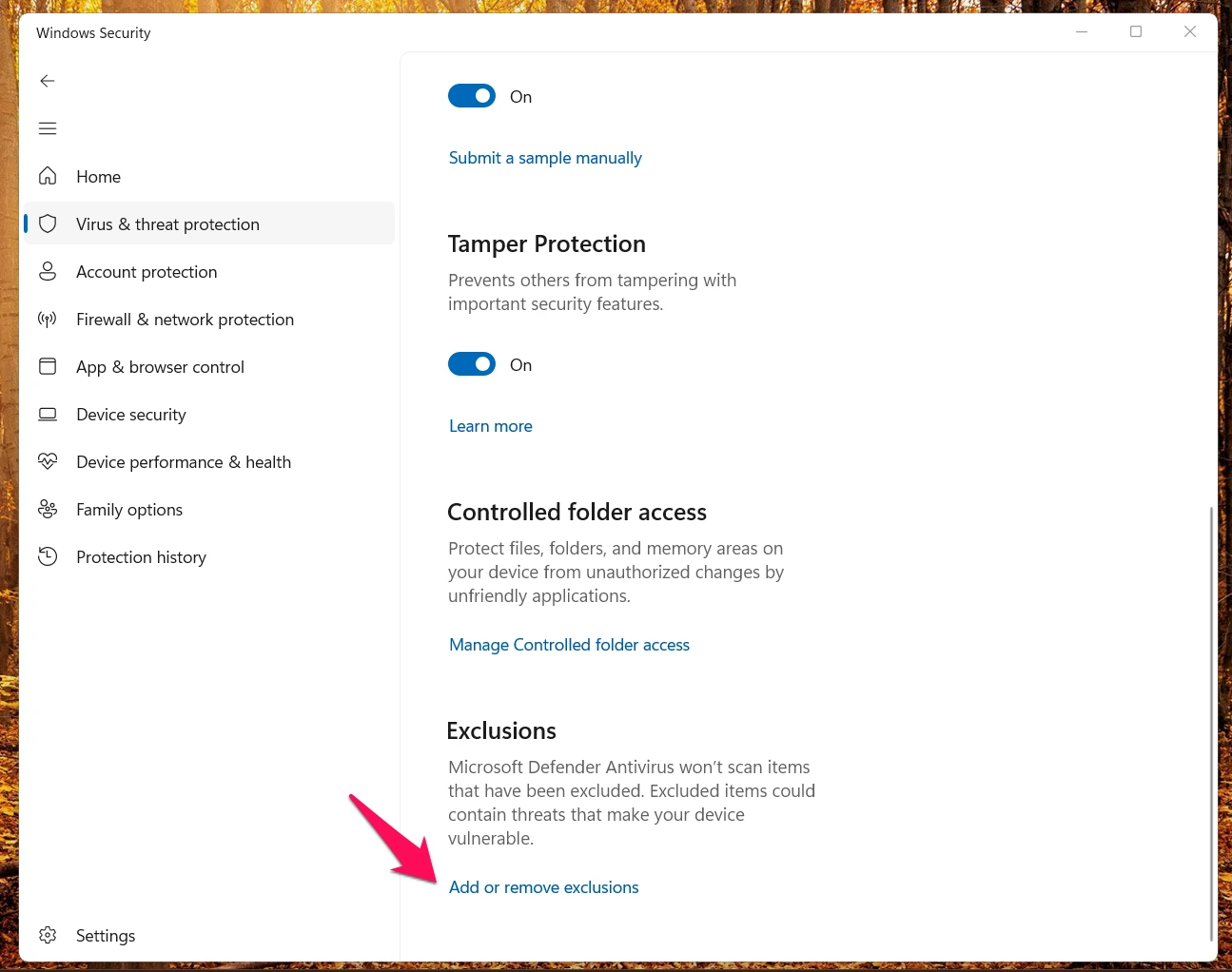Click the Device security laptop icon

click(x=48, y=414)
